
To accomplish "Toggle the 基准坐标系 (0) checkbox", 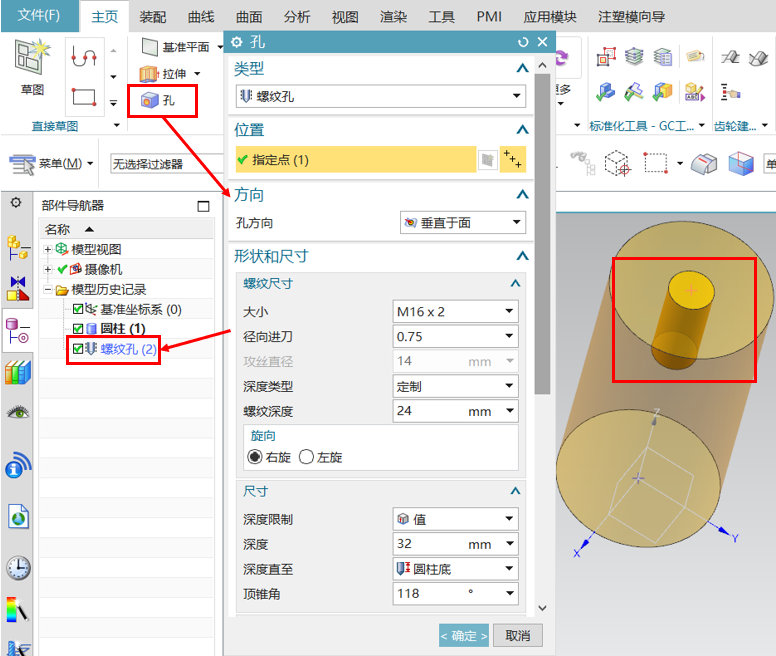I will click(78, 309).
